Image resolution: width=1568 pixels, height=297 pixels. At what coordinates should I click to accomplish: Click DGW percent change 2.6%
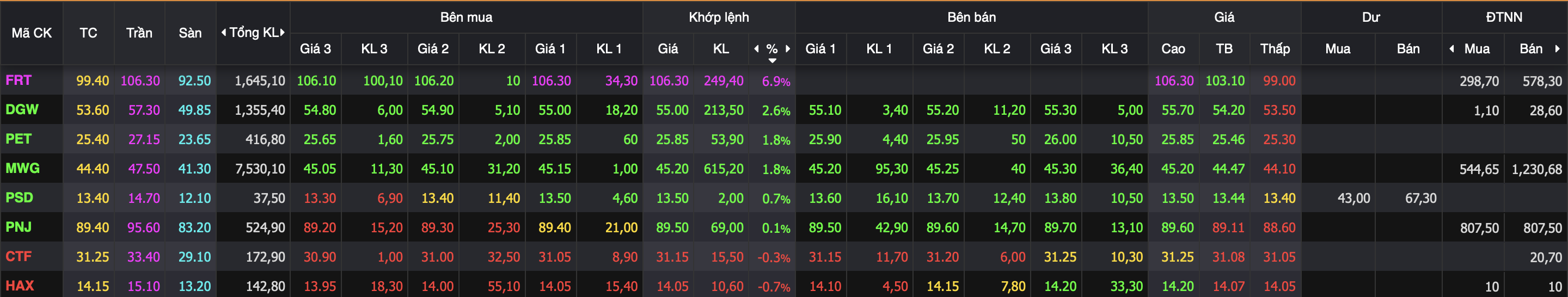[x=776, y=111]
